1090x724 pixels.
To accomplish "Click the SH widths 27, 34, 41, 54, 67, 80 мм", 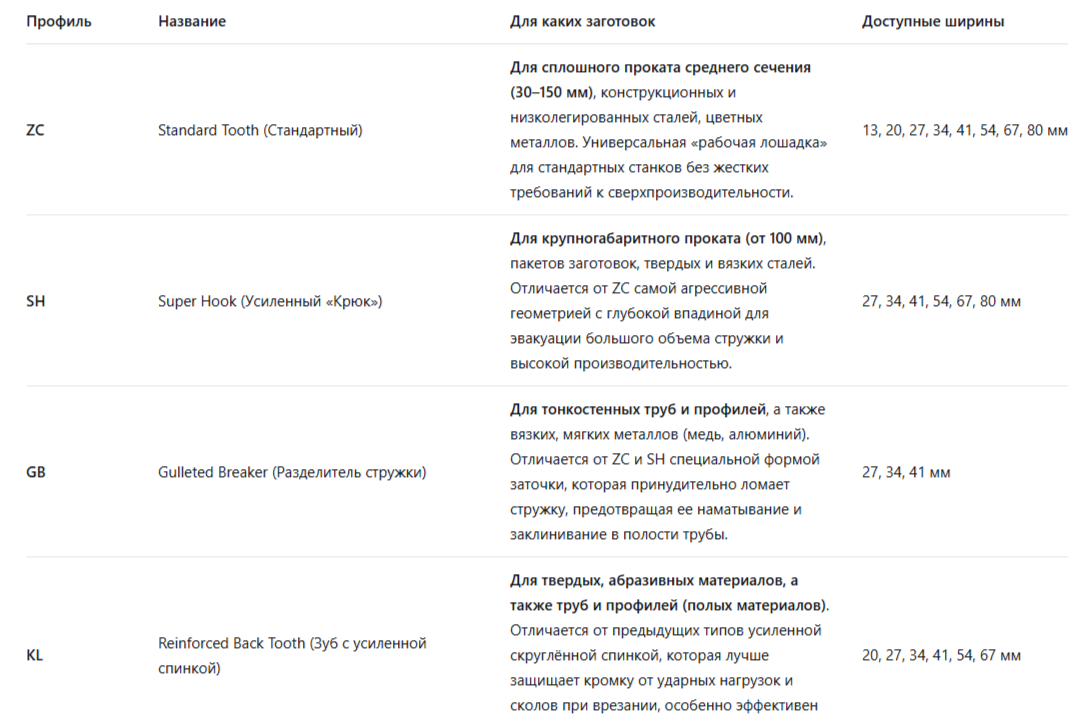I will (941, 301).
